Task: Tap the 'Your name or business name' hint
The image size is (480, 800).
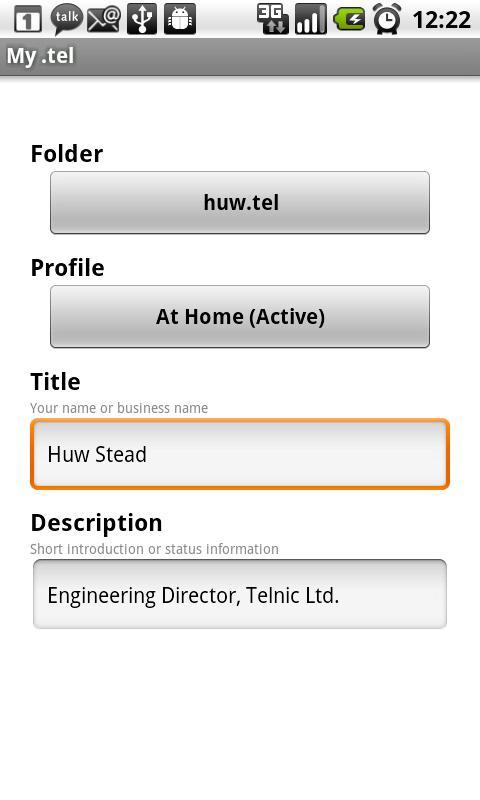Action: pos(119,408)
